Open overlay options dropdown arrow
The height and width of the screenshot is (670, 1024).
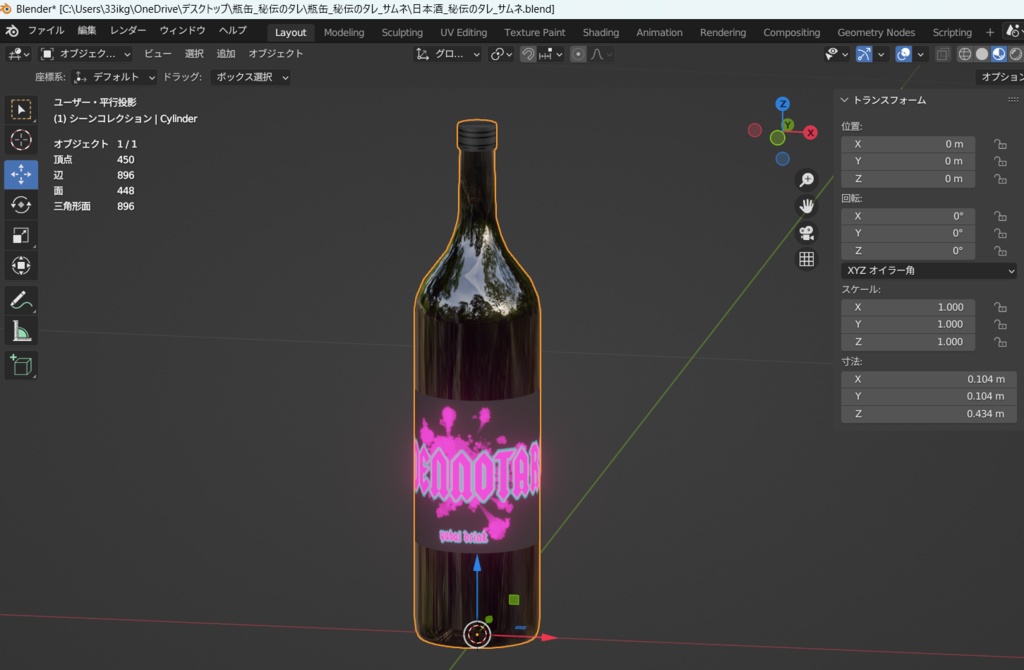click(920, 55)
